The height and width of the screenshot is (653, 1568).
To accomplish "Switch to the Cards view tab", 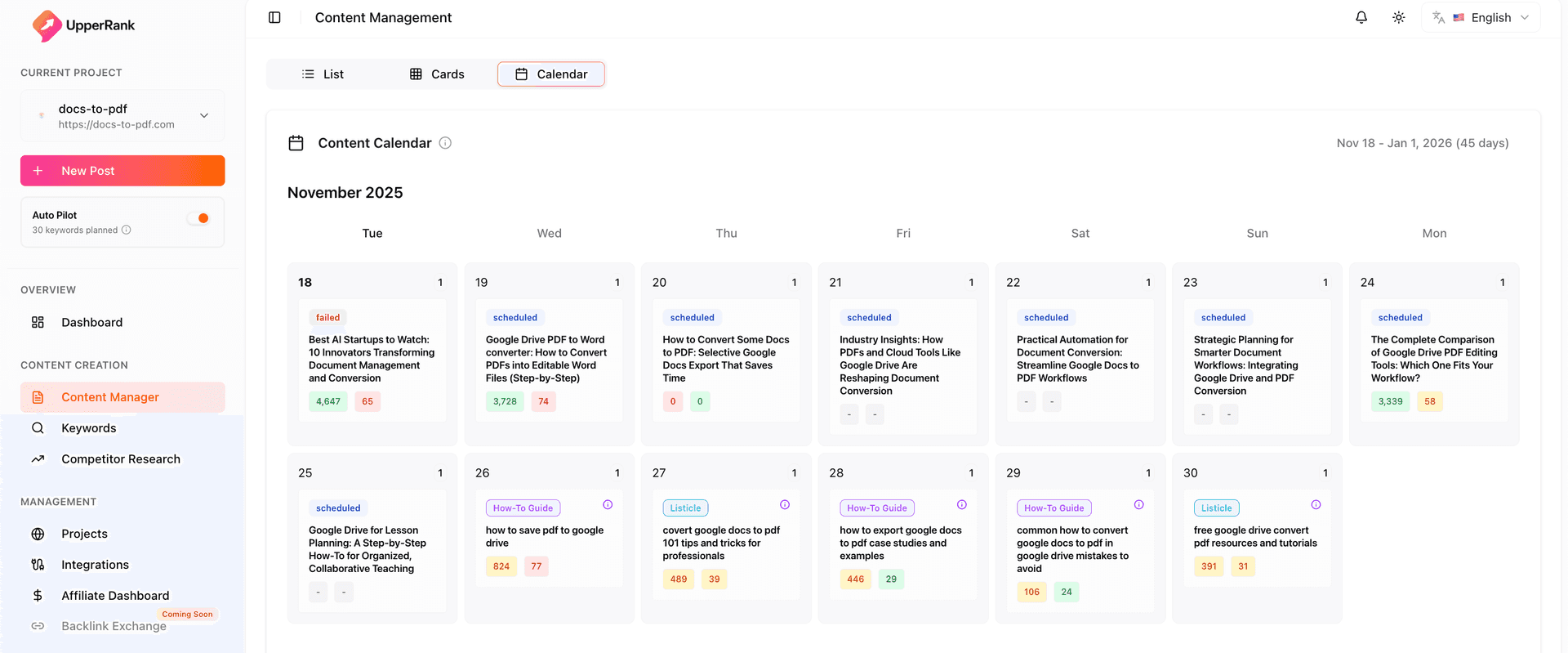I will coord(437,74).
